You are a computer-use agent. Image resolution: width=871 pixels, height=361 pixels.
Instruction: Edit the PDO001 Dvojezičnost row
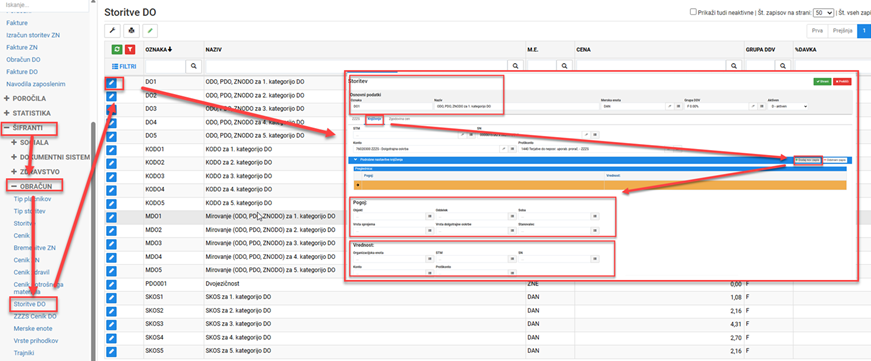click(x=112, y=284)
